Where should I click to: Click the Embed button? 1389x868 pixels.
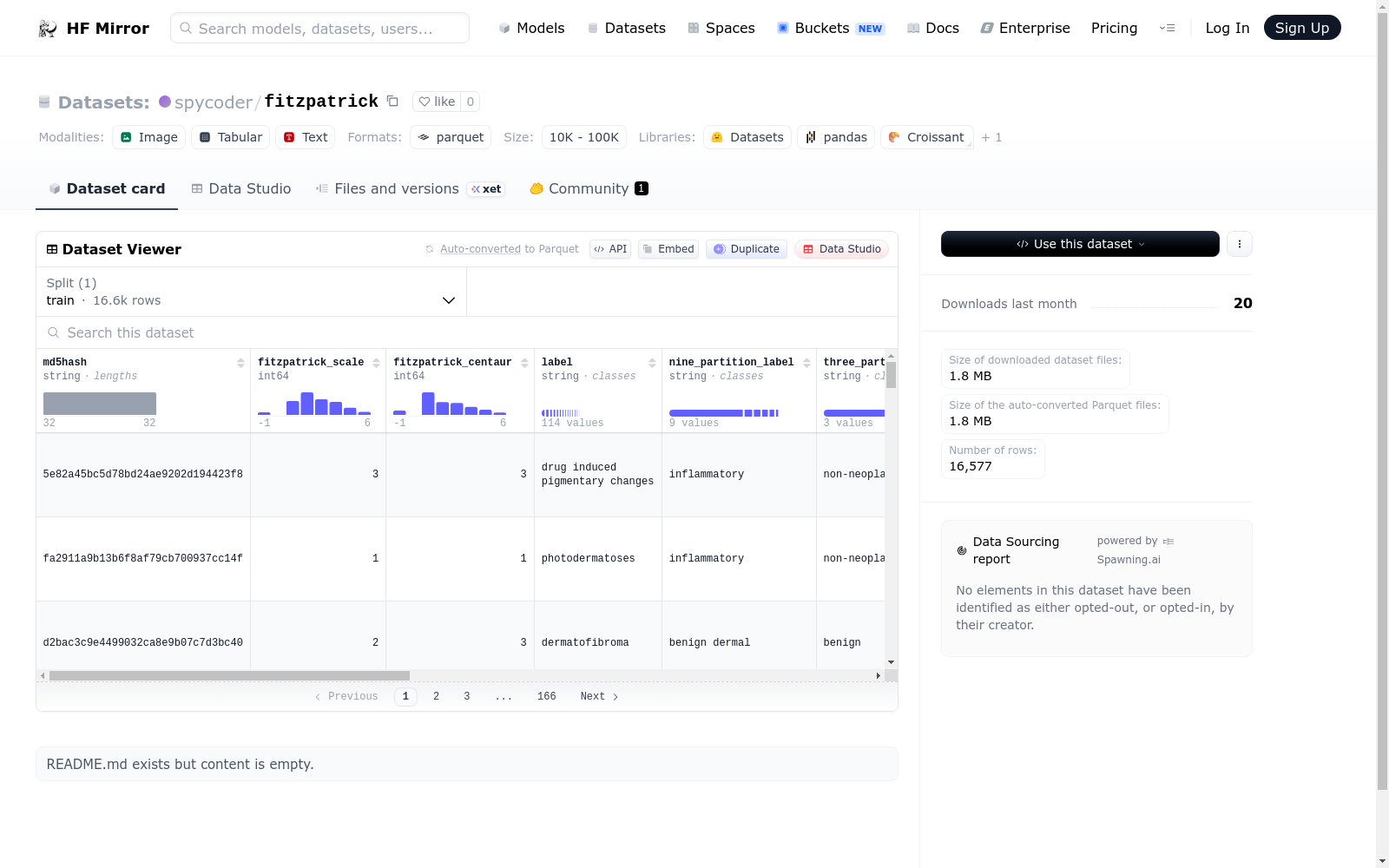point(668,249)
